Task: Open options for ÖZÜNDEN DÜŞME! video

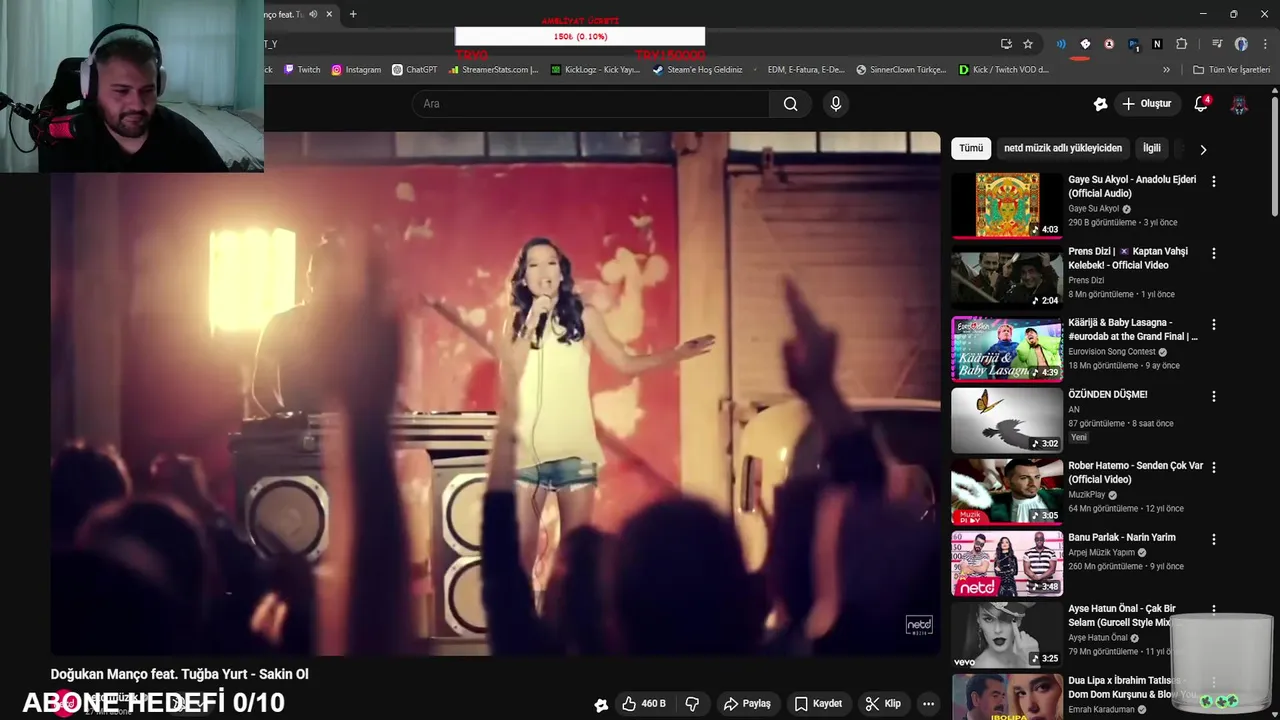Action: (x=1214, y=397)
